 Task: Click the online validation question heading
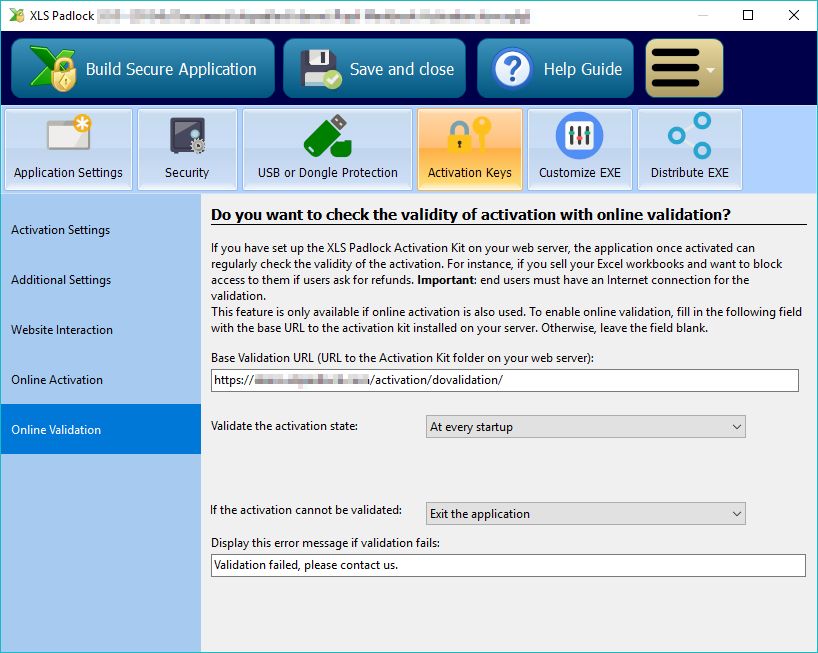[x=471, y=214]
